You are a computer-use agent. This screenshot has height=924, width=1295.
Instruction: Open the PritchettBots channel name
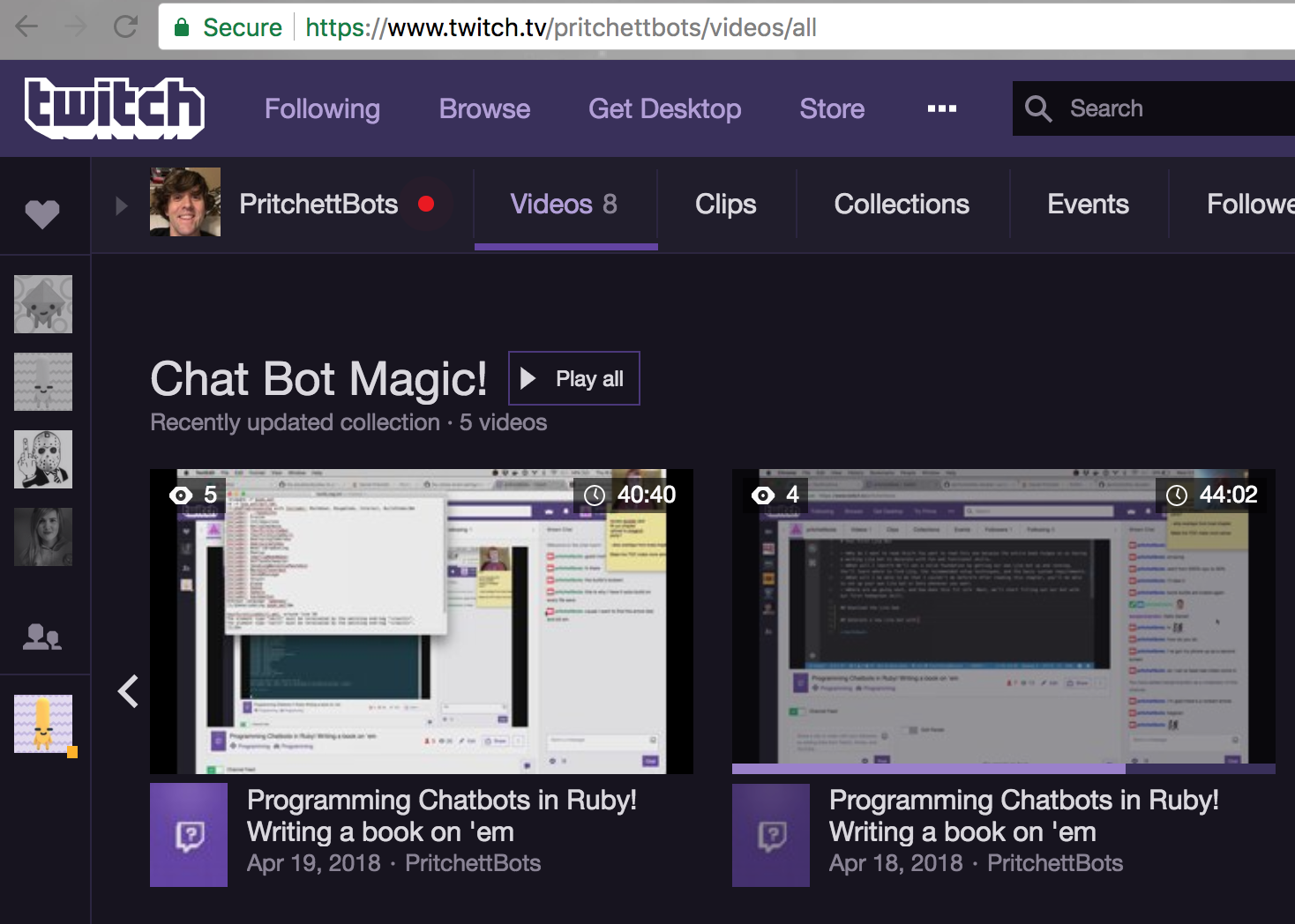point(318,204)
